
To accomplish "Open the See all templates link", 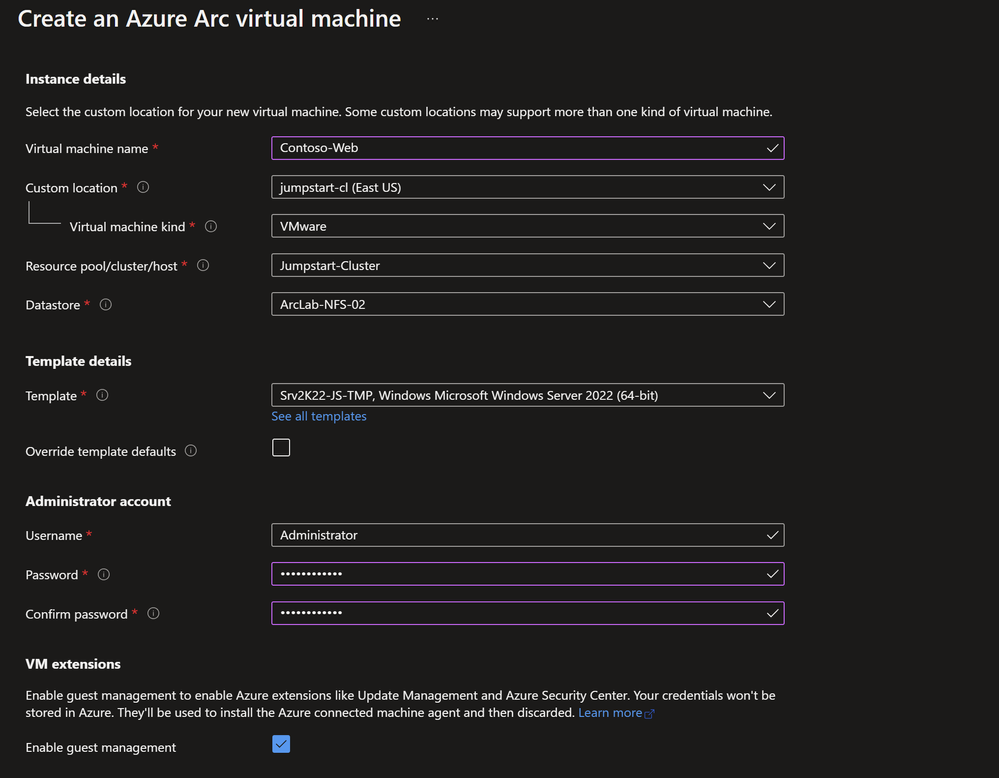I will 319,416.
